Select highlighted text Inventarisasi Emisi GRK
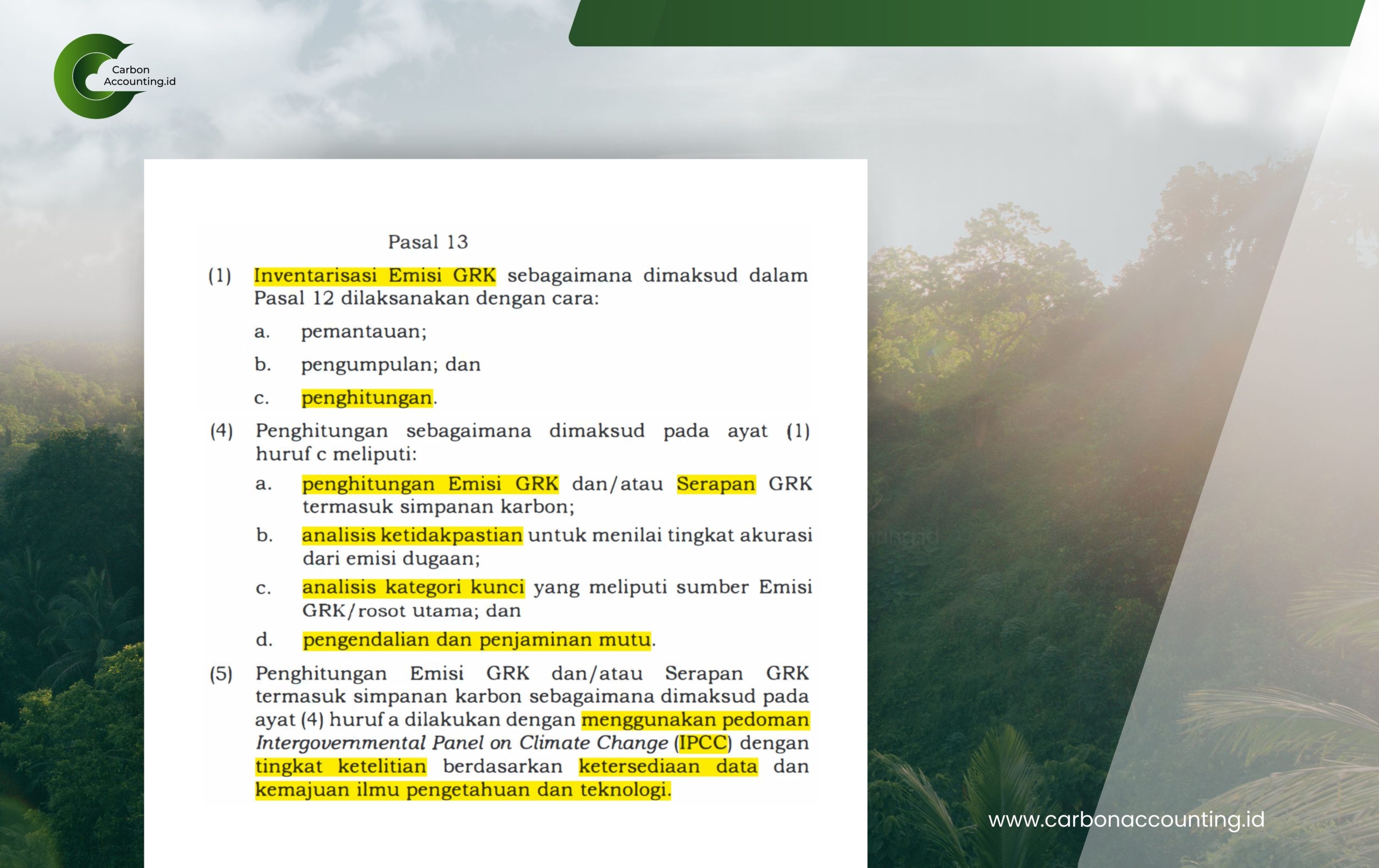Viewport: 1379px width, 868px height. click(x=374, y=275)
